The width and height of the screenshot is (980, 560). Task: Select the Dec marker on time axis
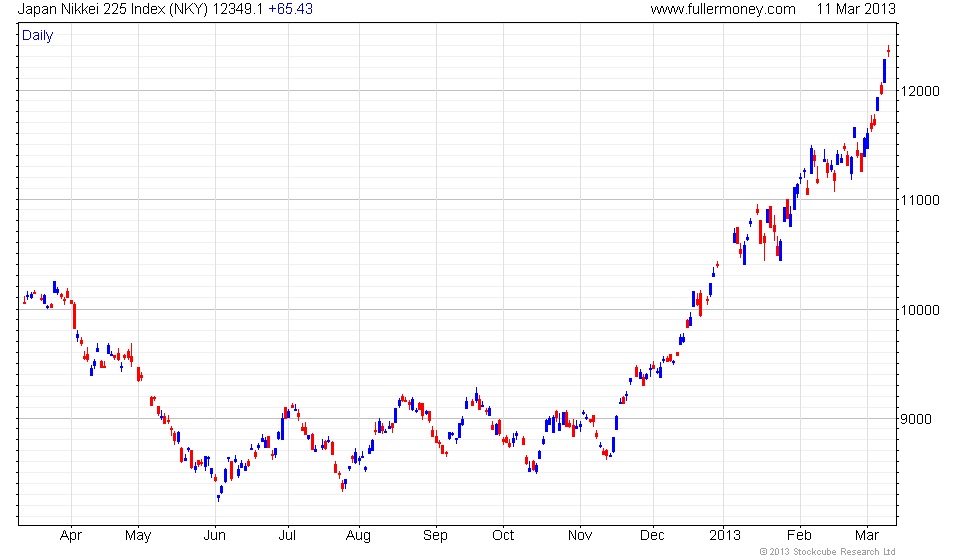click(652, 535)
